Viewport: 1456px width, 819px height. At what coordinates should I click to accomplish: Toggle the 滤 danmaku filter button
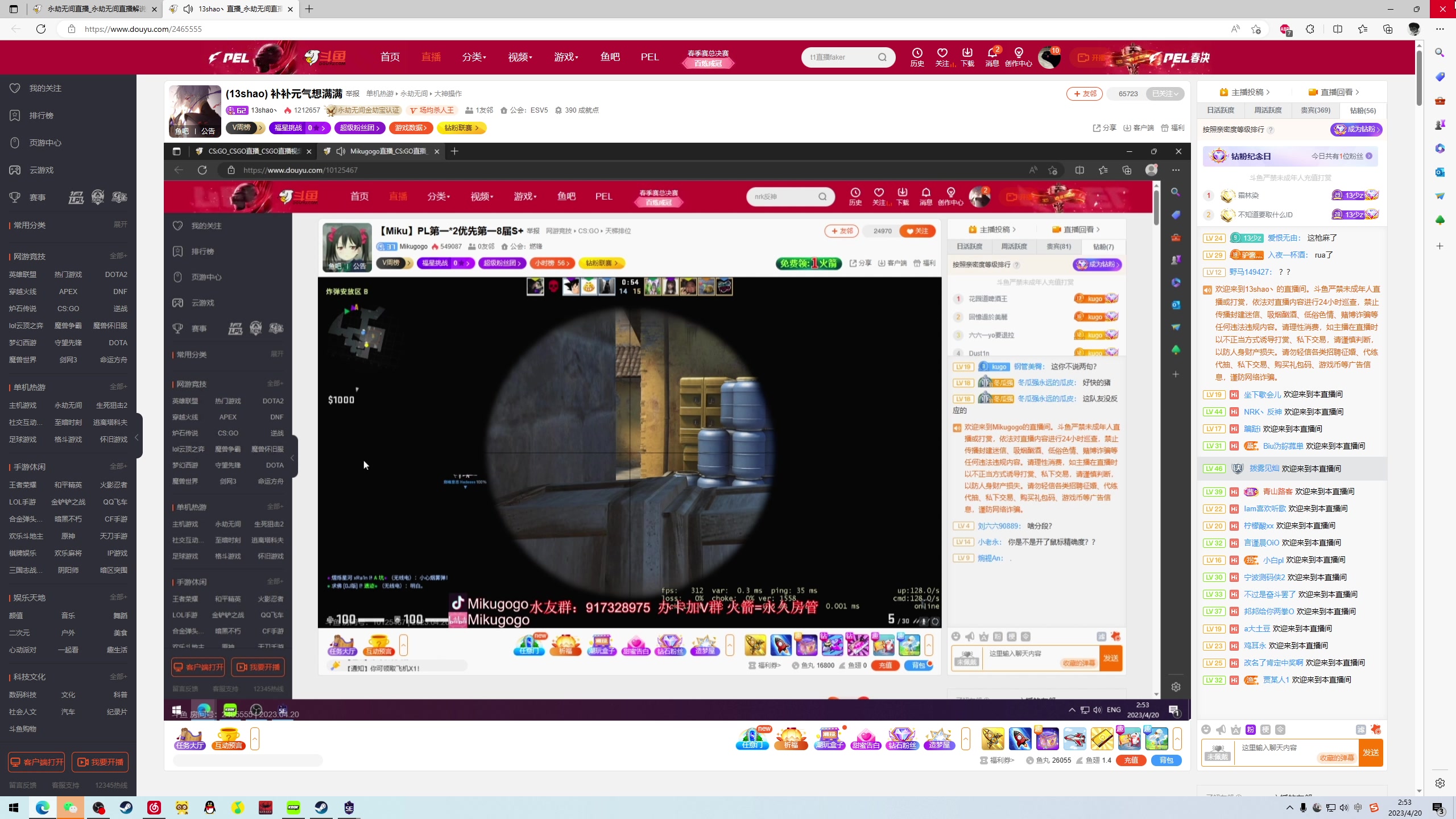pyautogui.click(x=1360, y=730)
